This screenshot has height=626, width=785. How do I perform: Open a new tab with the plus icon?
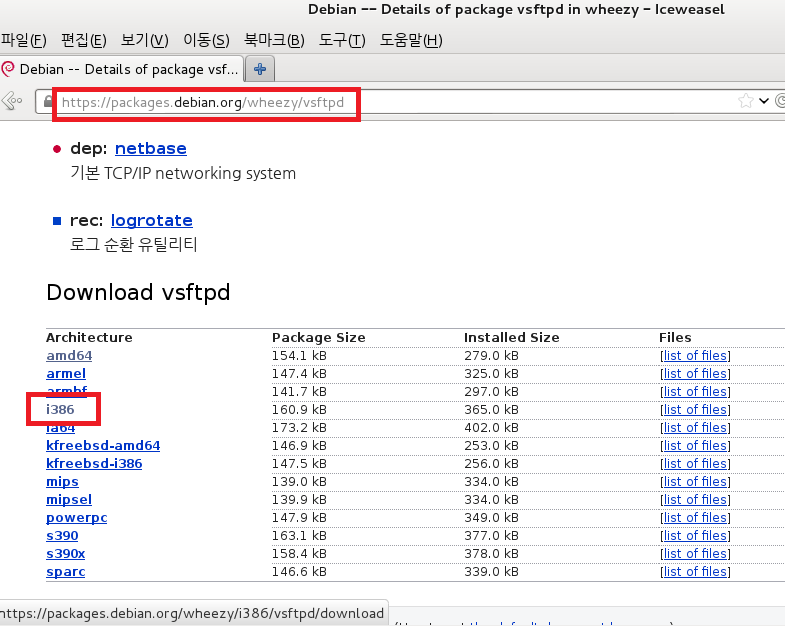260,69
